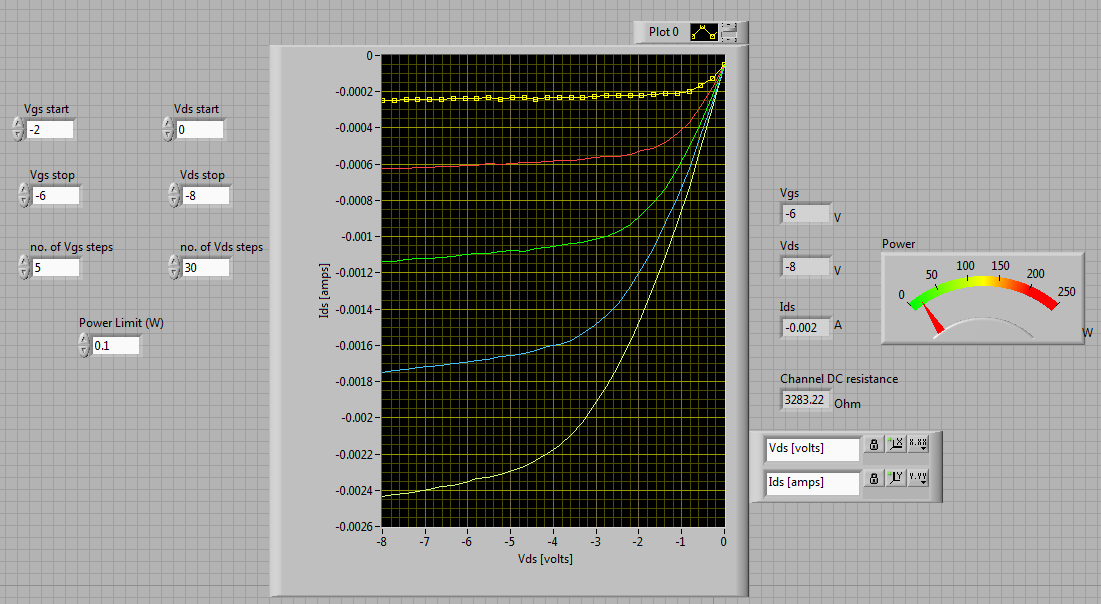1101x604 pixels.
Task: Click the Ids [amps] scale name field
Action: [x=812, y=482]
